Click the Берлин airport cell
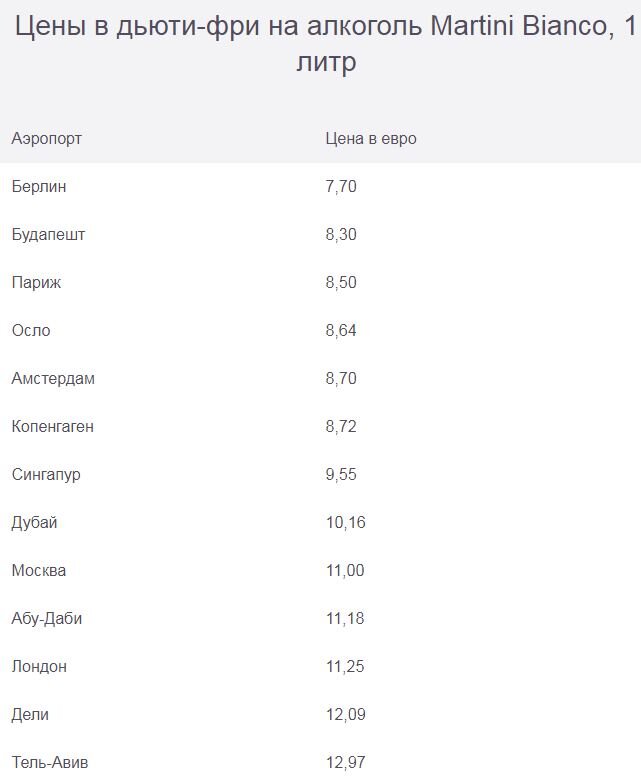The image size is (641, 781). (39, 187)
